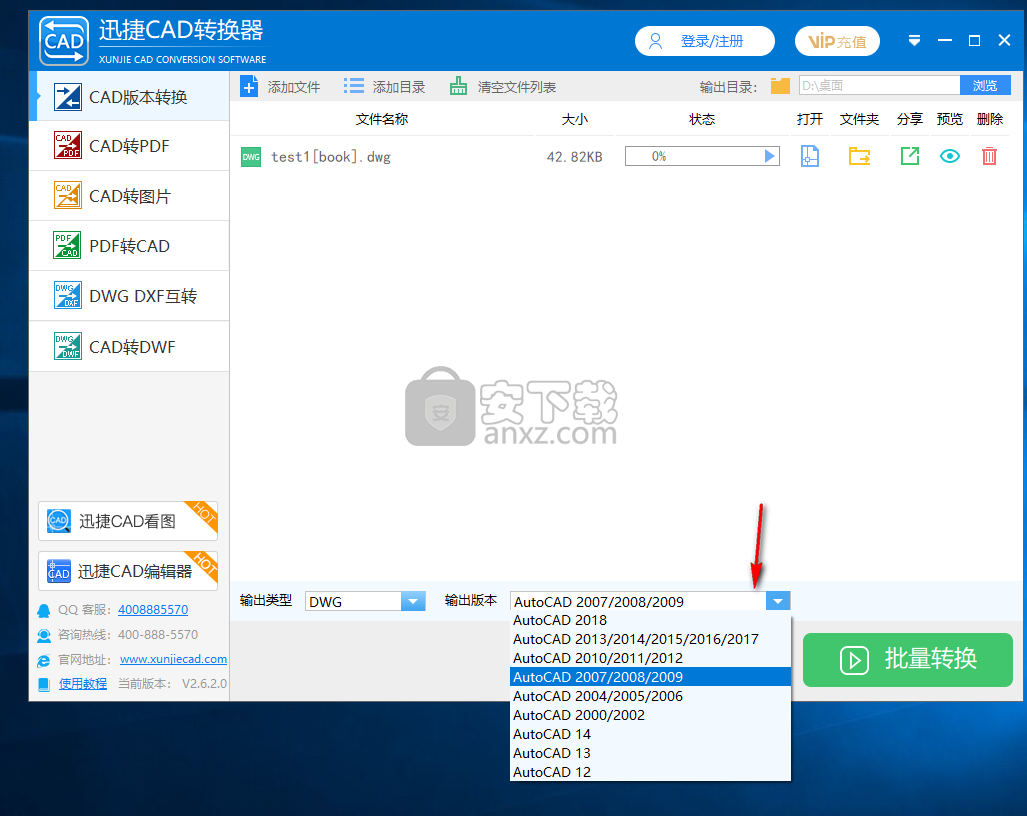
Task: Choose AutoCAD 2010/2011/2012 option
Action: (x=650, y=658)
